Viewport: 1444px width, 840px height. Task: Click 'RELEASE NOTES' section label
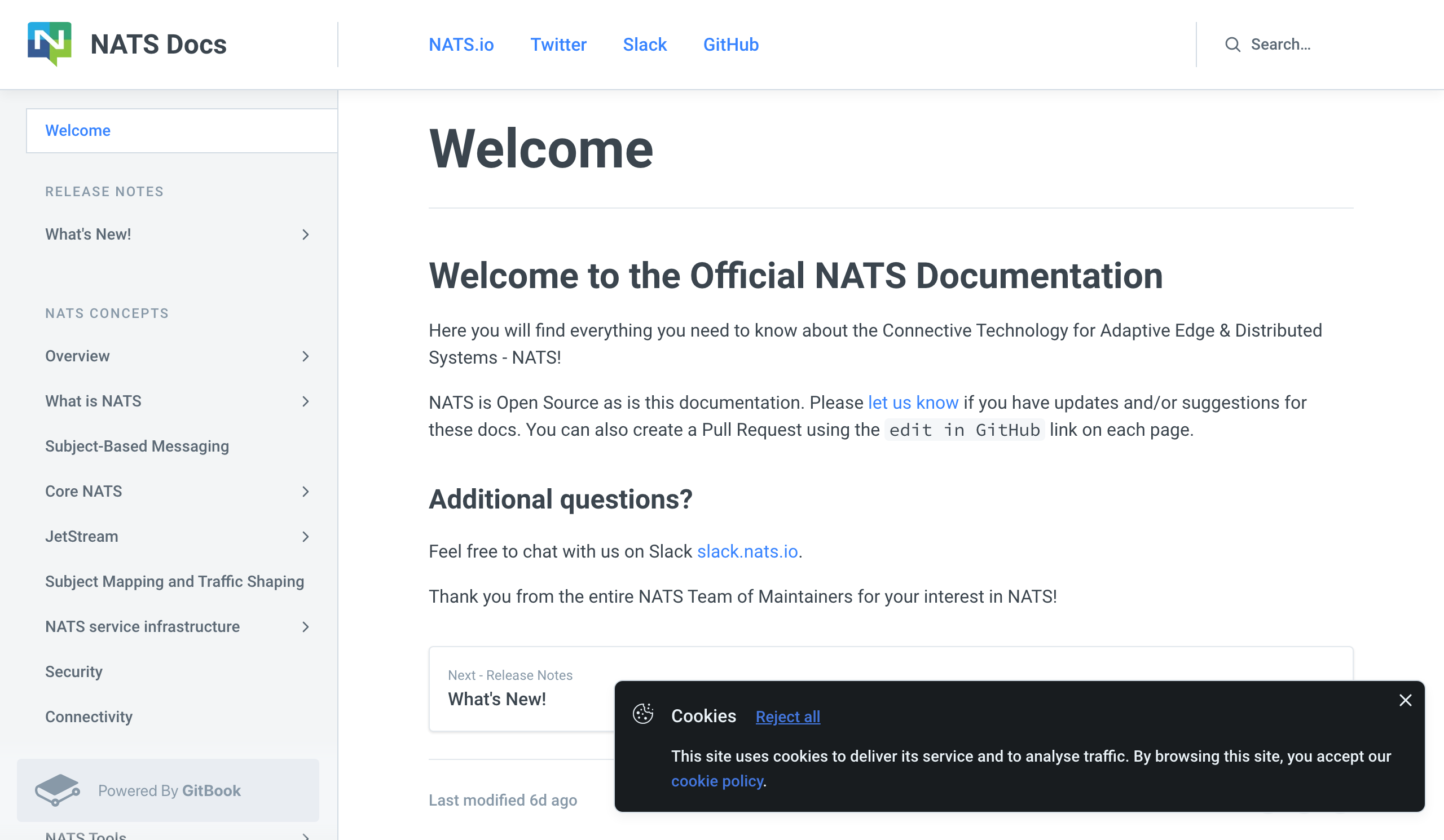(104, 191)
